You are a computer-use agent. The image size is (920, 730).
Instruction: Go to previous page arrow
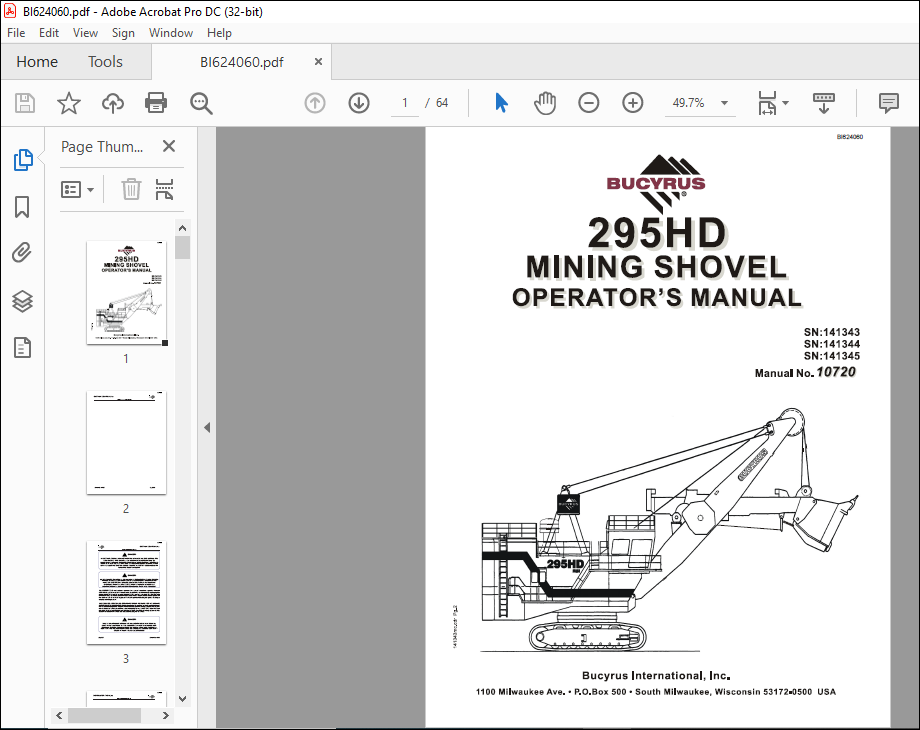[x=315, y=103]
